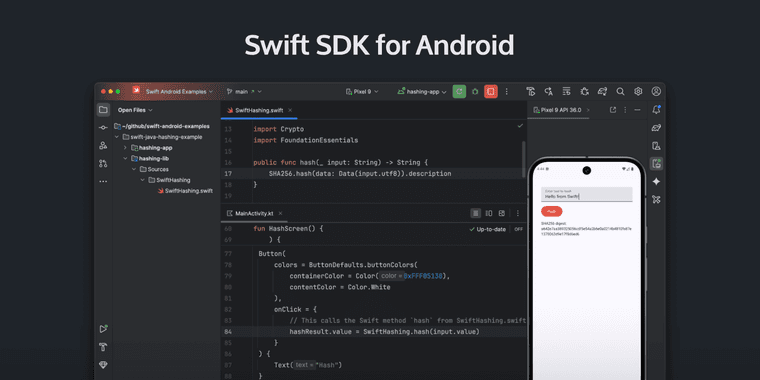Viewport: 760px width, 380px height.
Task: Collapse the Sources folder
Action: (x=134, y=169)
